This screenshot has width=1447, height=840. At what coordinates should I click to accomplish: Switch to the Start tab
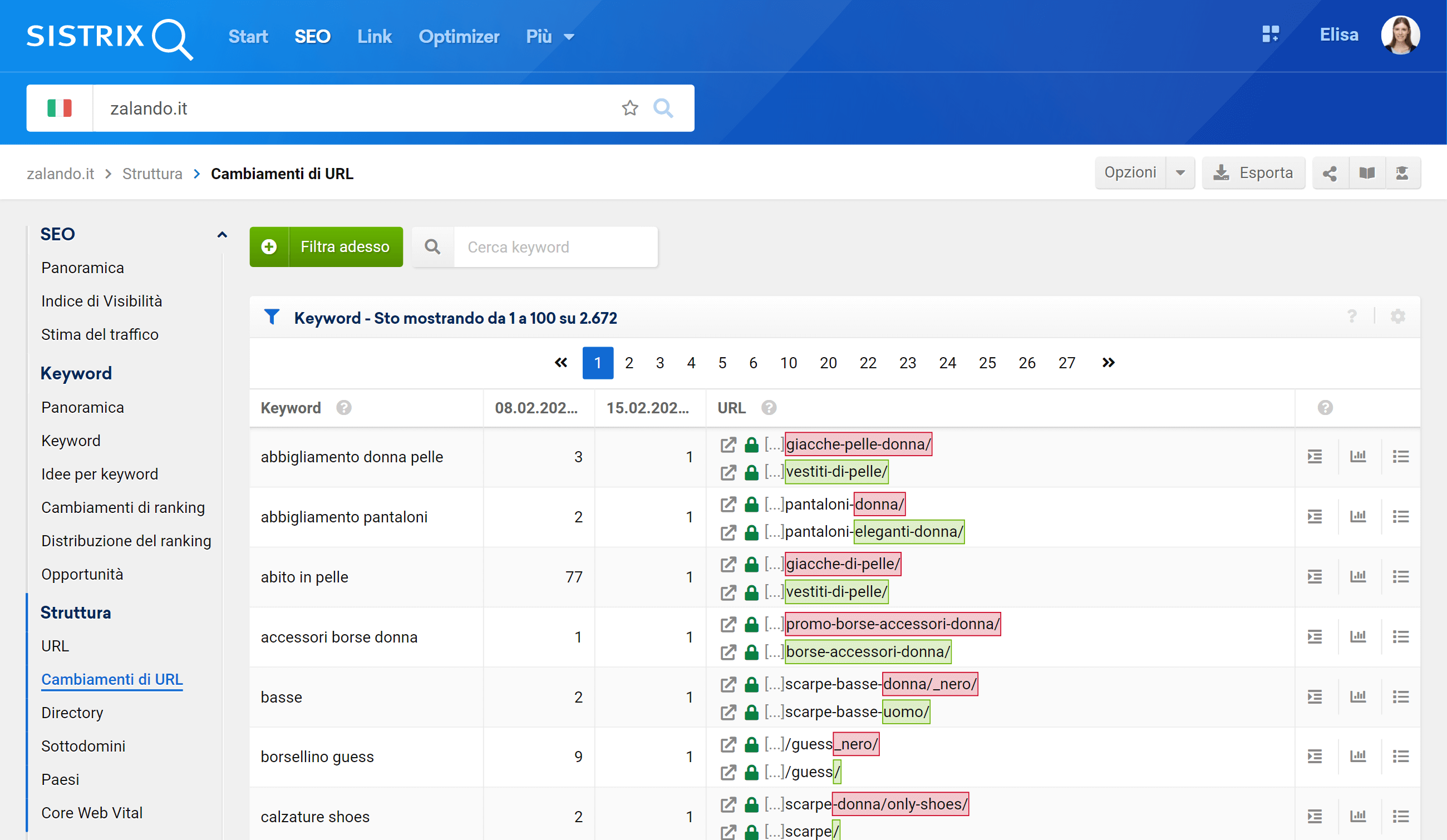[248, 37]
